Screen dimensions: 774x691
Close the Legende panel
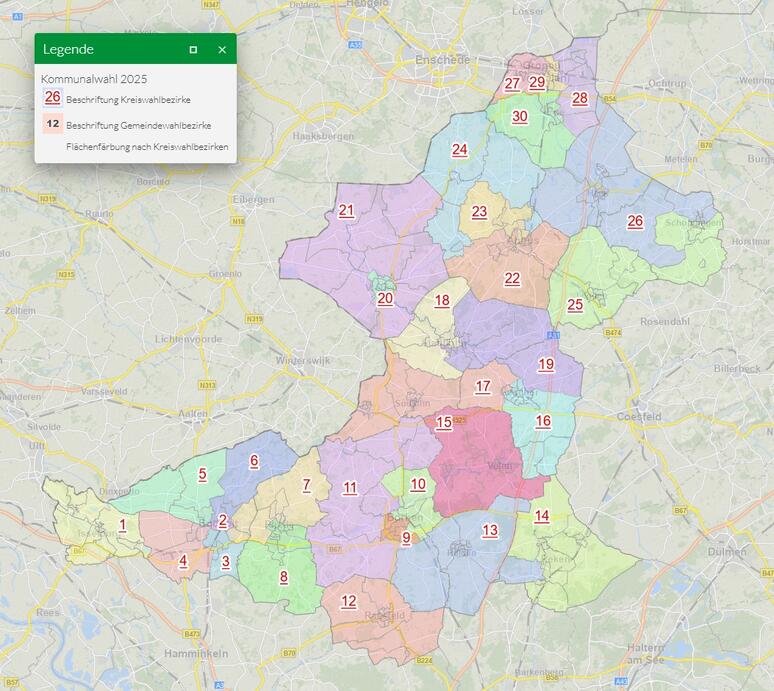[222, 49]
